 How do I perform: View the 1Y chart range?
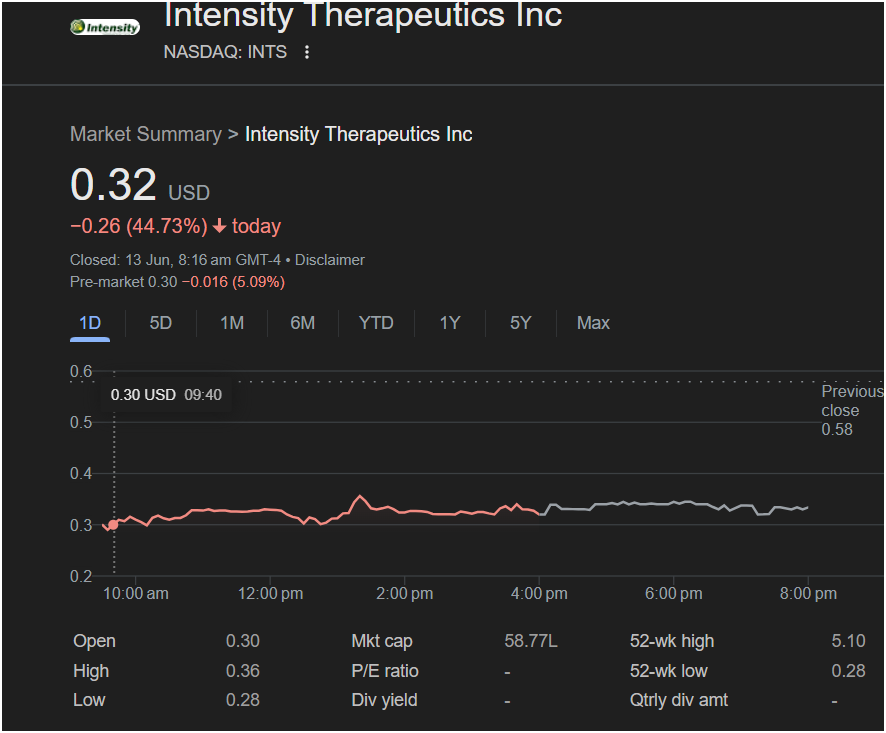tap(450, 323)
